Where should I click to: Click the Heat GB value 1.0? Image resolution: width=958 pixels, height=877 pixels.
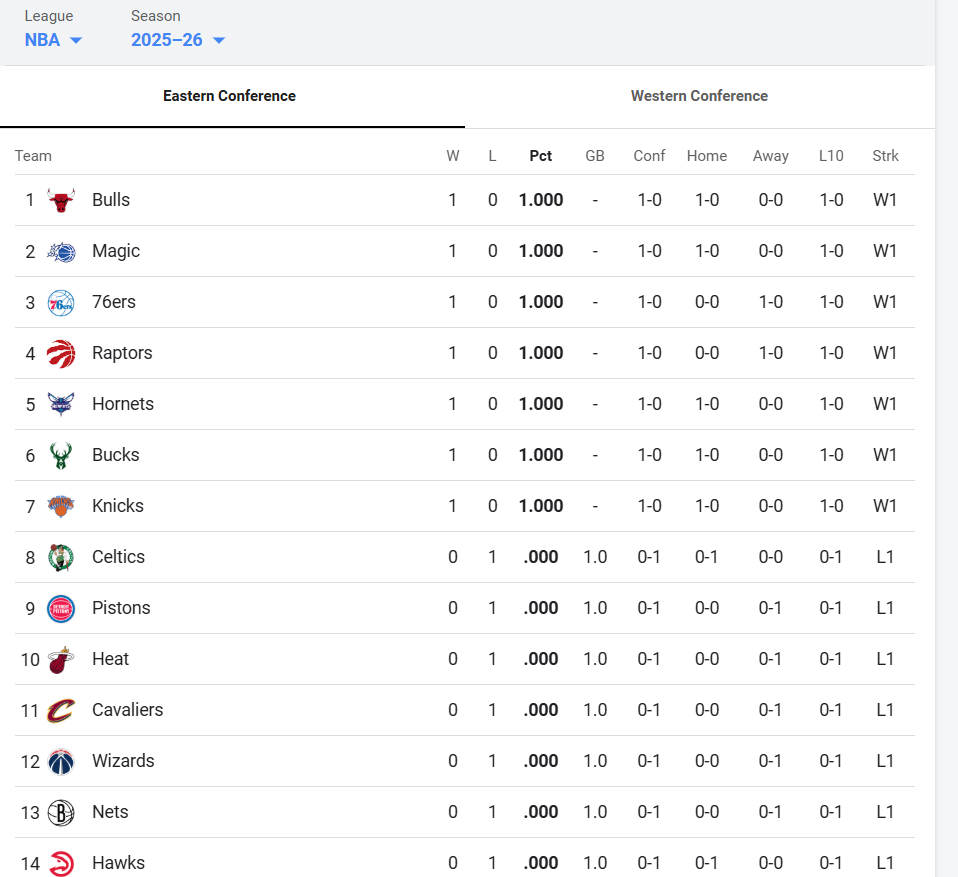tap(595, 659)
